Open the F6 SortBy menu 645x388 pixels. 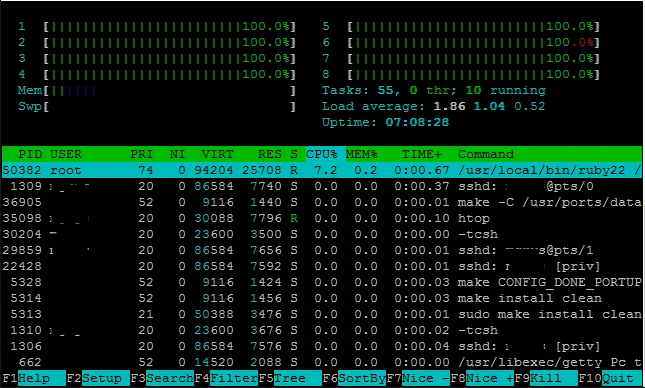[x=354, y=378]
